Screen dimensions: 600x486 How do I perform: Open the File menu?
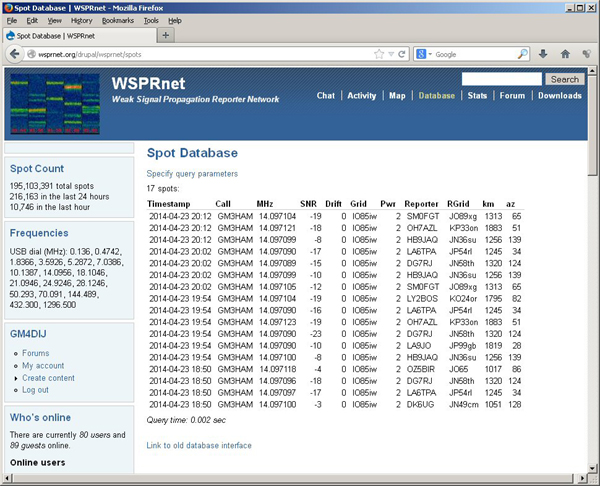[12, 21]
